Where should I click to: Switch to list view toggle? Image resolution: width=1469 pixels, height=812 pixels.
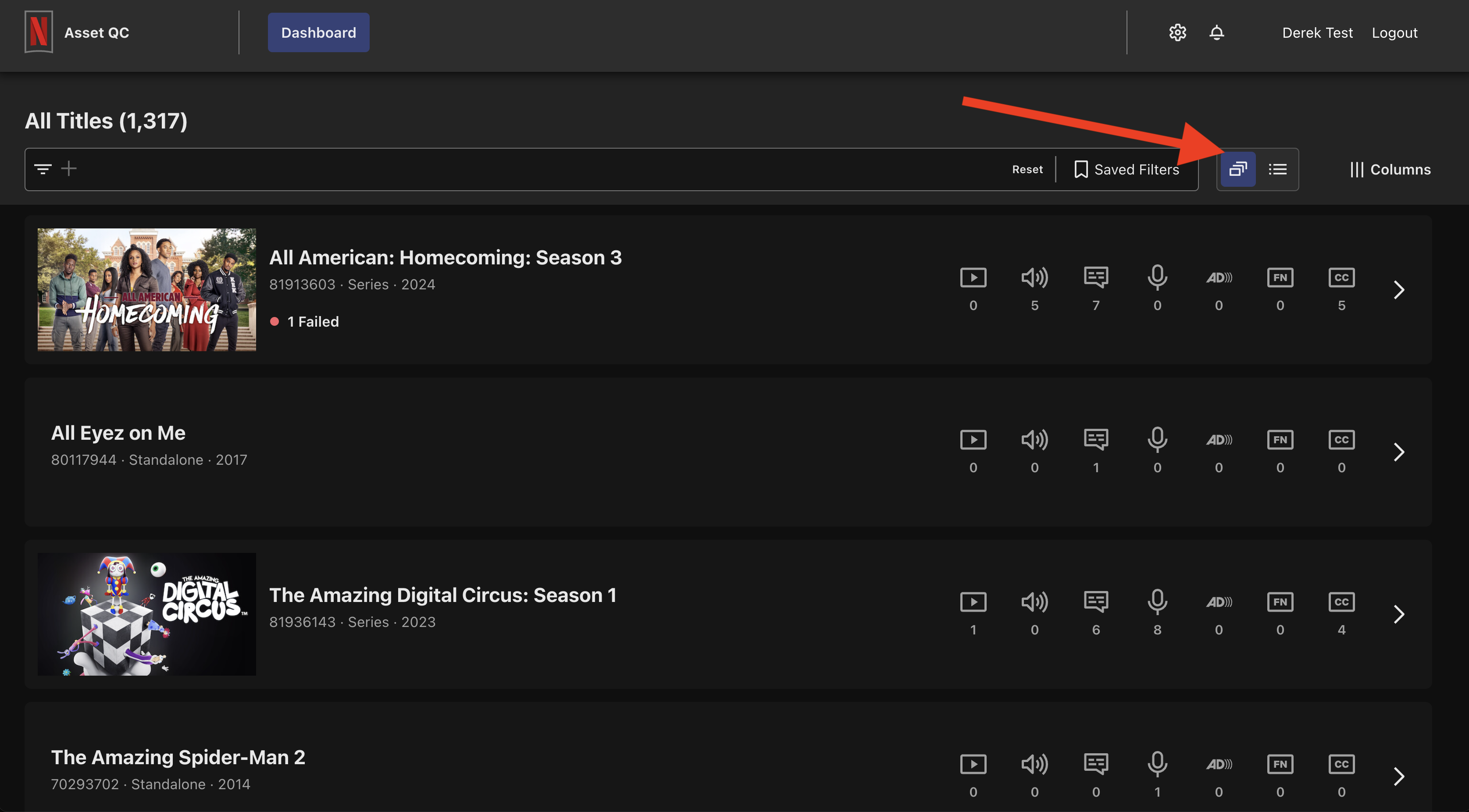[1277, 169]
